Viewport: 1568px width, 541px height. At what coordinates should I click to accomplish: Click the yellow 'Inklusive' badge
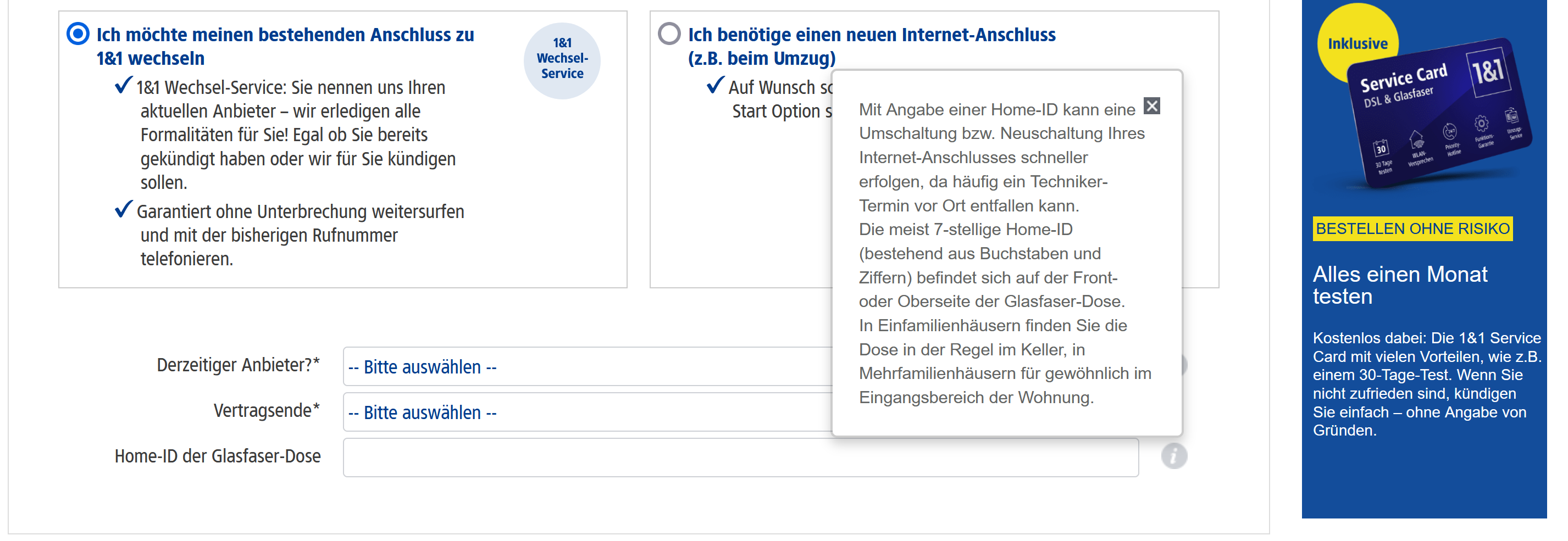pos(1358,44)
